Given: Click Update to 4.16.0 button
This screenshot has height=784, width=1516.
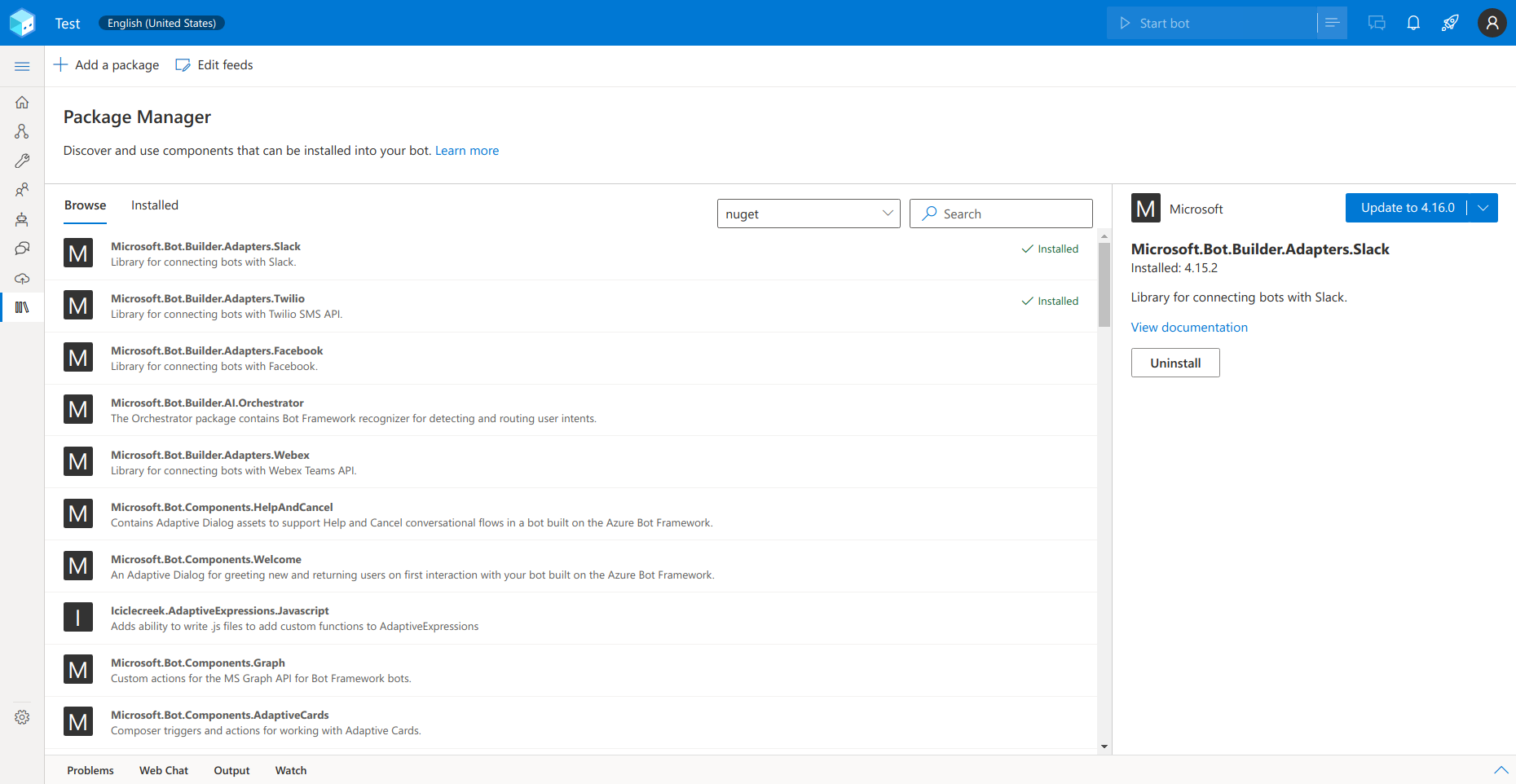Looking at the screenshot, I should coord(1407,208).
